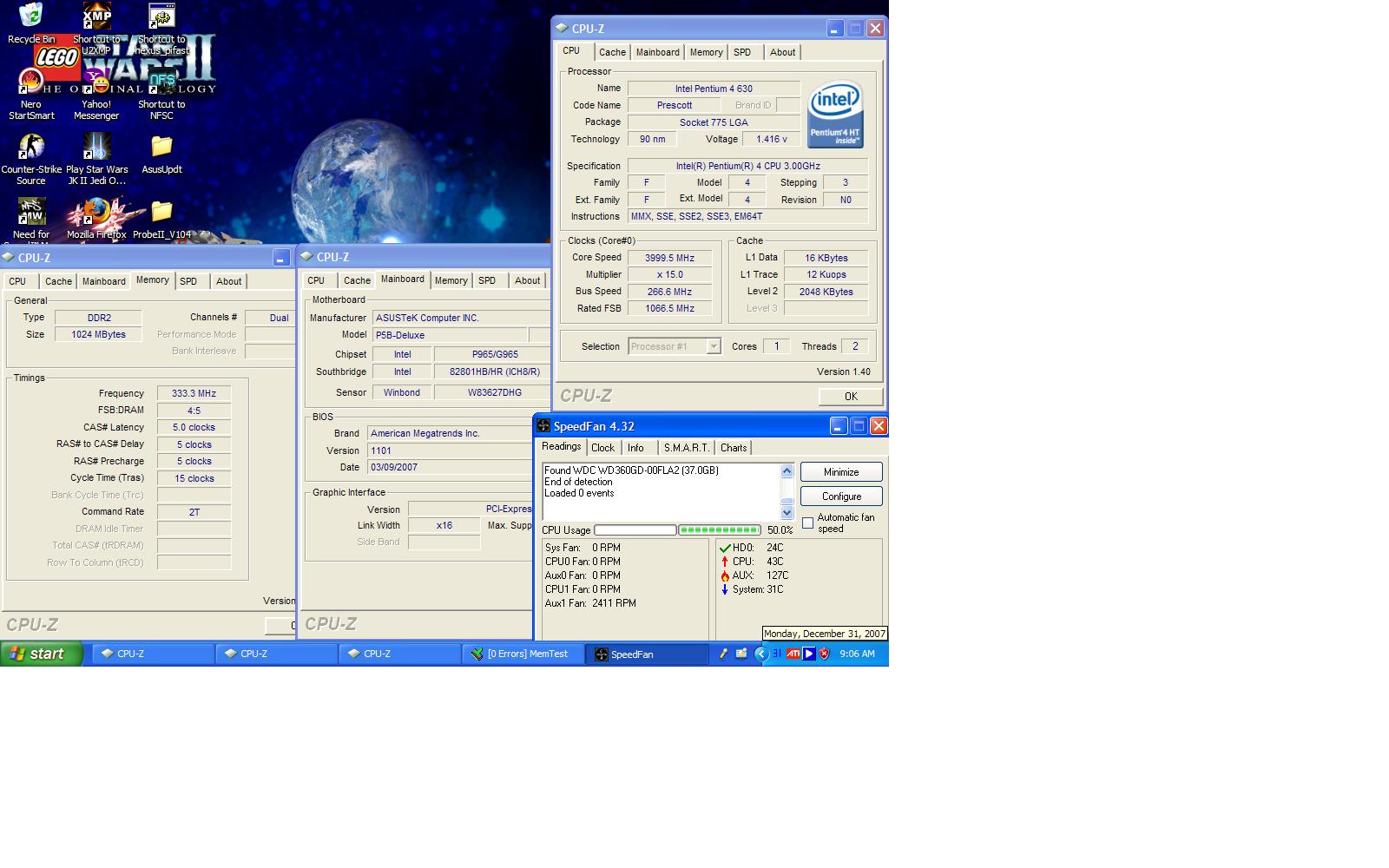Switch to the Cache tab in top CPU-Z window
The image size is (1389, 868).
coord(612,52)
